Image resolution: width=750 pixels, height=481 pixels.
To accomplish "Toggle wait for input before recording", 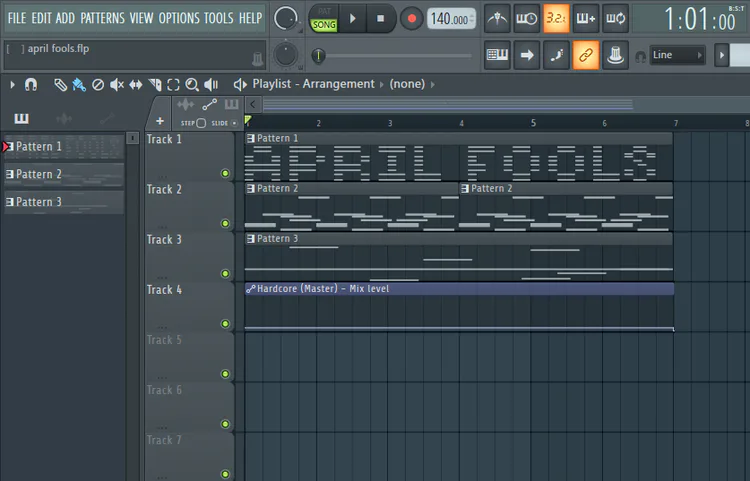I will click(x=527, y=19).
